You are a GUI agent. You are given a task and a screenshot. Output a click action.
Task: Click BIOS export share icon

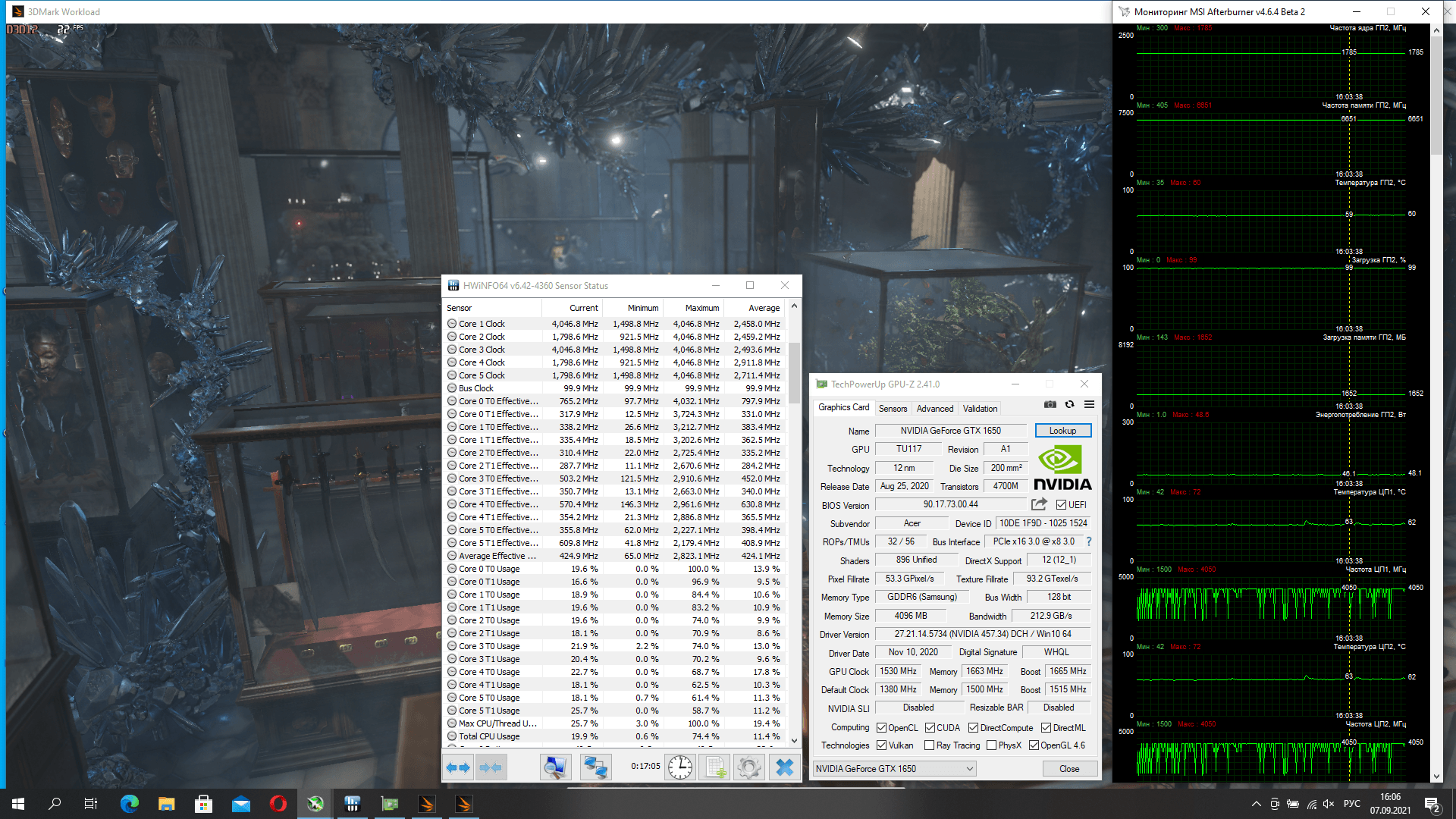pos(1039,504)
